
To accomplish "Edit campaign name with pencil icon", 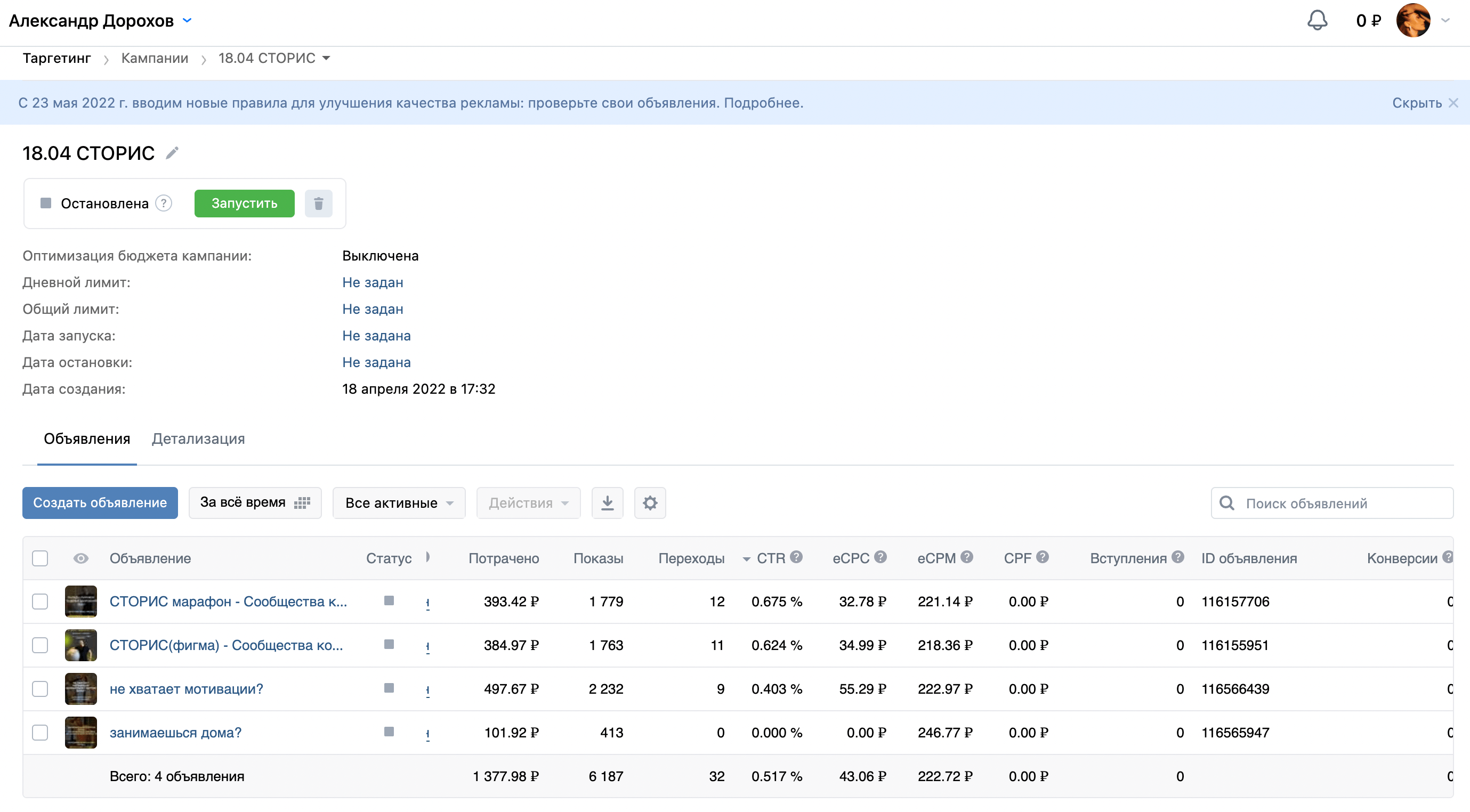I will click(172, 153).
